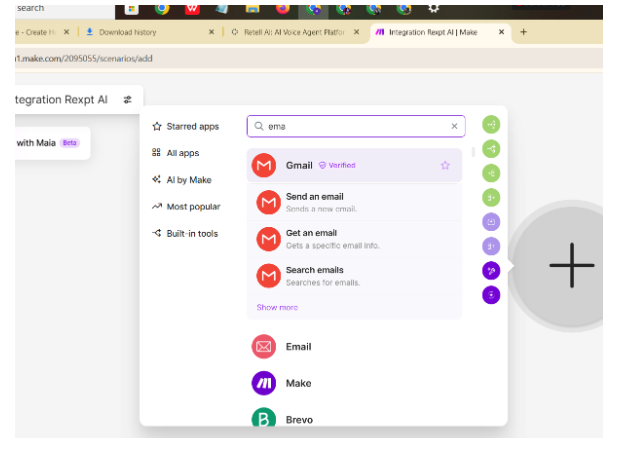Clear the app search with the X icon

pos(454,126)
